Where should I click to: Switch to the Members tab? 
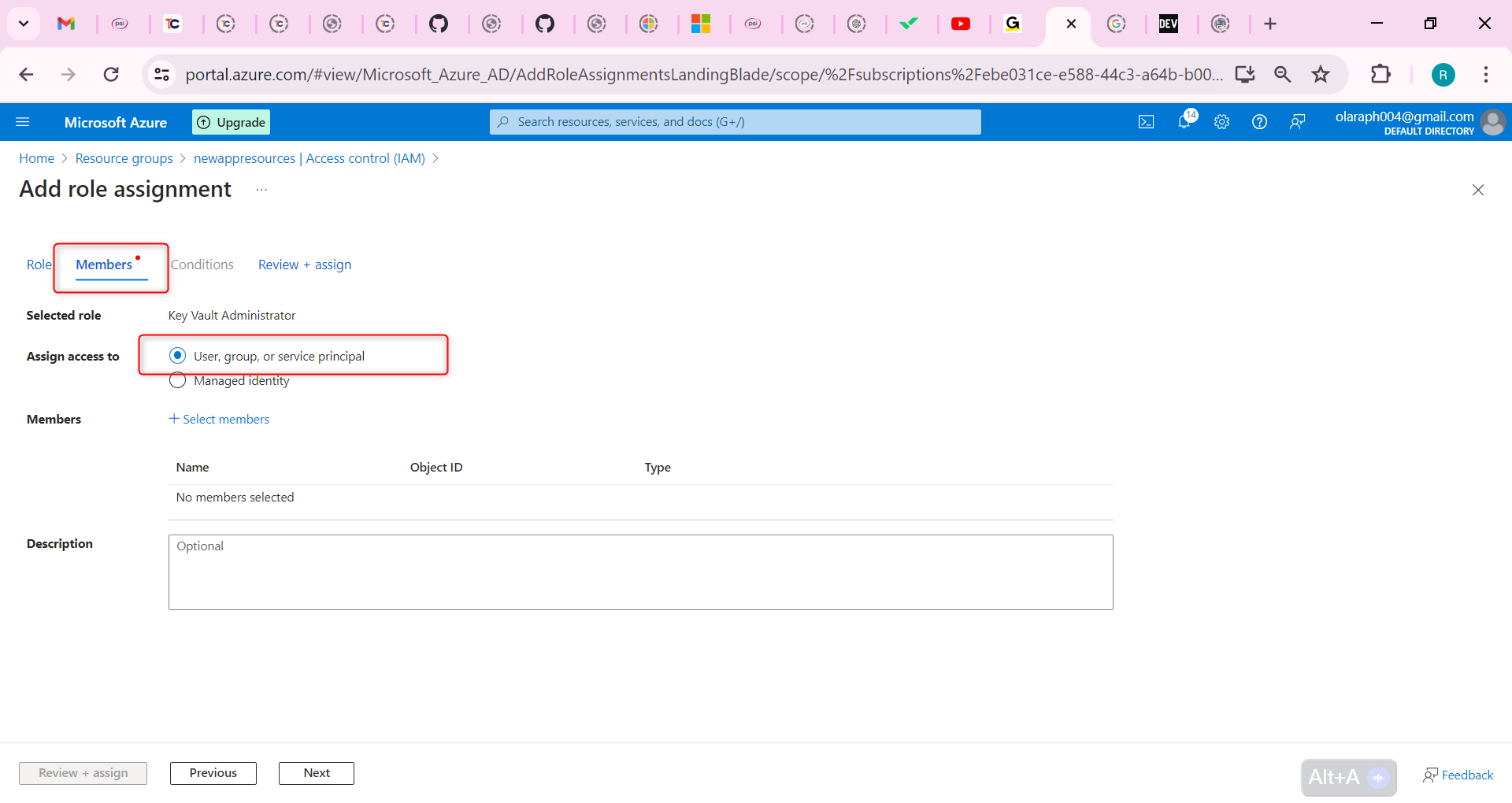tap(104, 265)
